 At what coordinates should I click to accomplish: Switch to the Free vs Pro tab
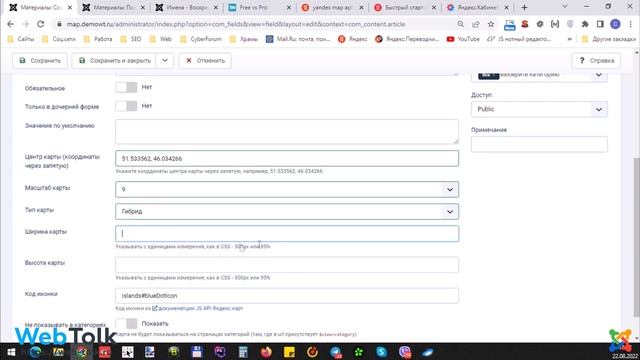click(x=260, y=7)
